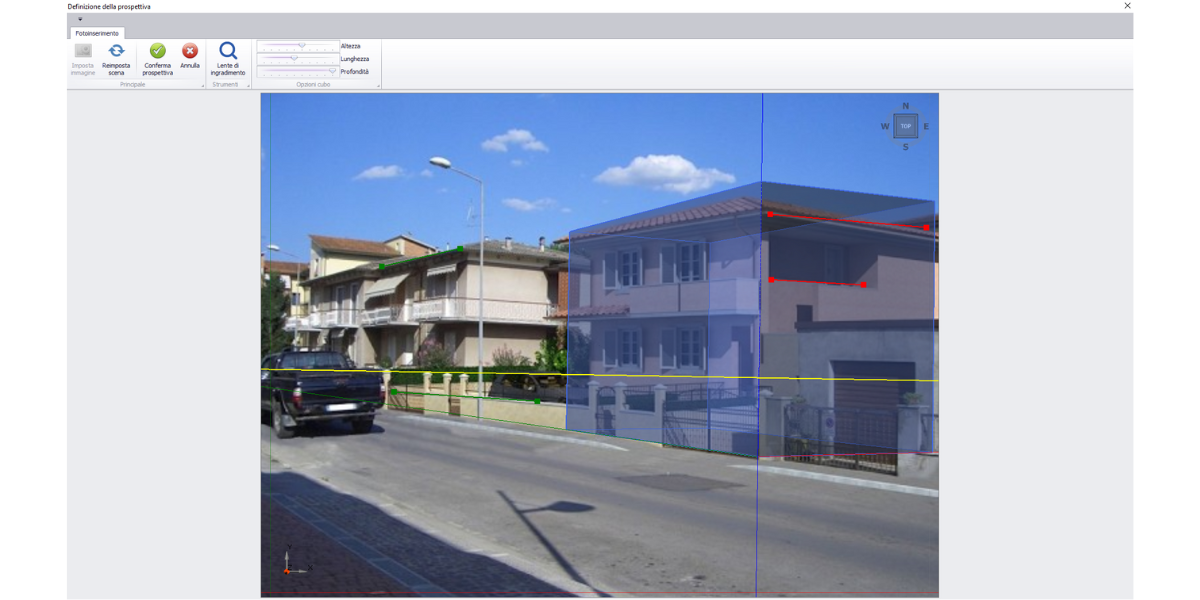Expand the Strumenti group dialog launcher
The image size is (1200, 600).
click(248, 86)
